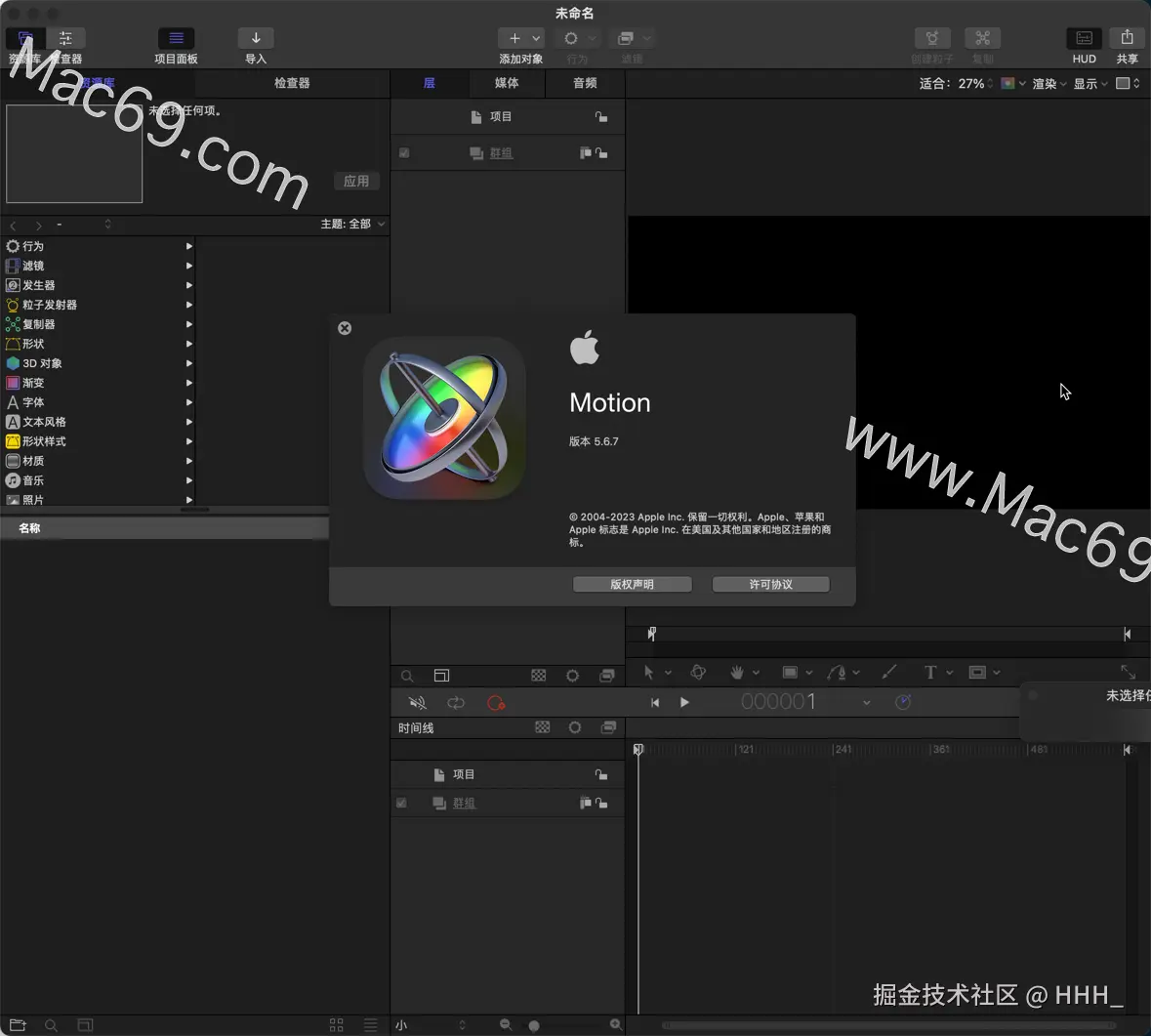This screenshot has height=1036, width=1151.
Task: Click the Create Particles toolbar icon
Action: pos(932,38)
